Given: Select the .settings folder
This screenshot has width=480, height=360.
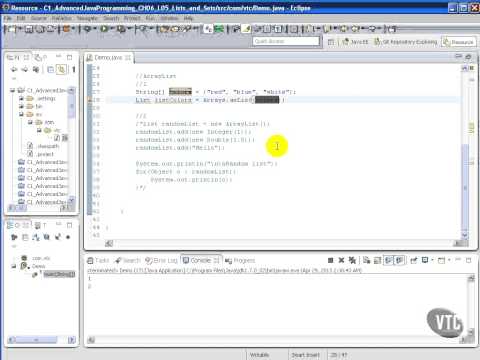Looking at the screenshot, I should coord(41,98).
